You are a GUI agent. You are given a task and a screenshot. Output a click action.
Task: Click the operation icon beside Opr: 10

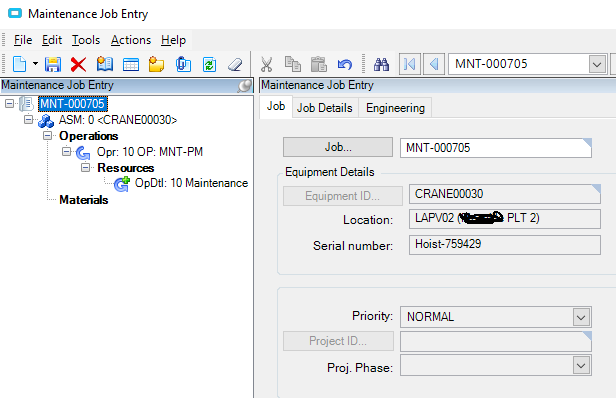pyautogui.click(x=83, y=152)
